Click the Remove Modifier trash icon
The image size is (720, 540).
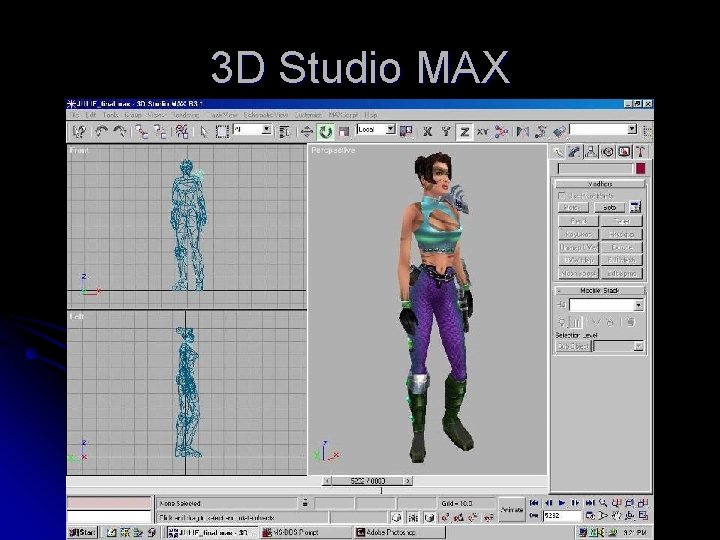(x=610, y=322)
